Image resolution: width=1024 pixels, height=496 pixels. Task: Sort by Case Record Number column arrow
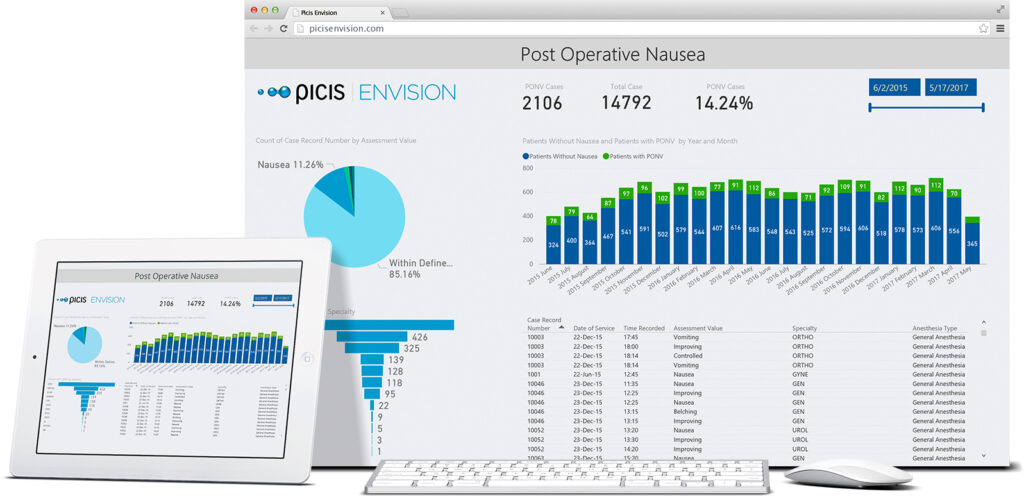[x=561, y=327]
